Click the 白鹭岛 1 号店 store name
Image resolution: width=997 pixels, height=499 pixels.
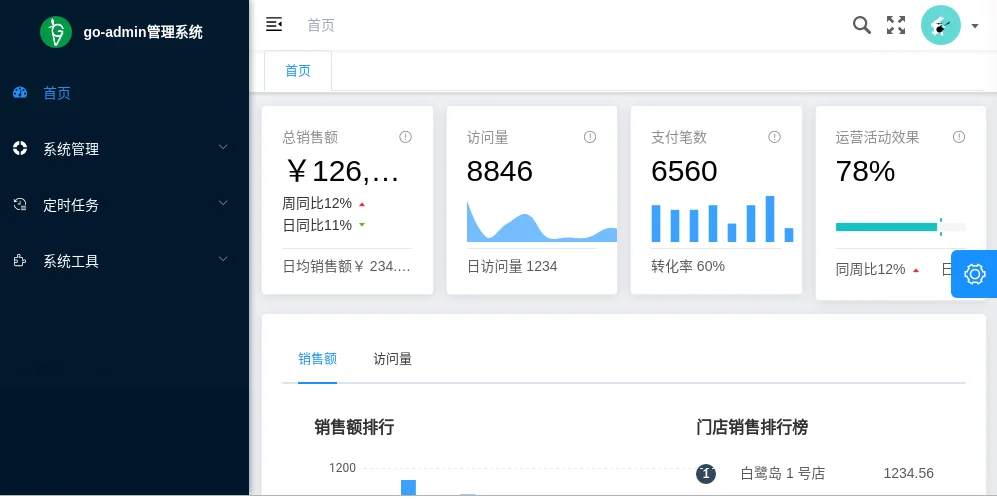pos(783,474)
